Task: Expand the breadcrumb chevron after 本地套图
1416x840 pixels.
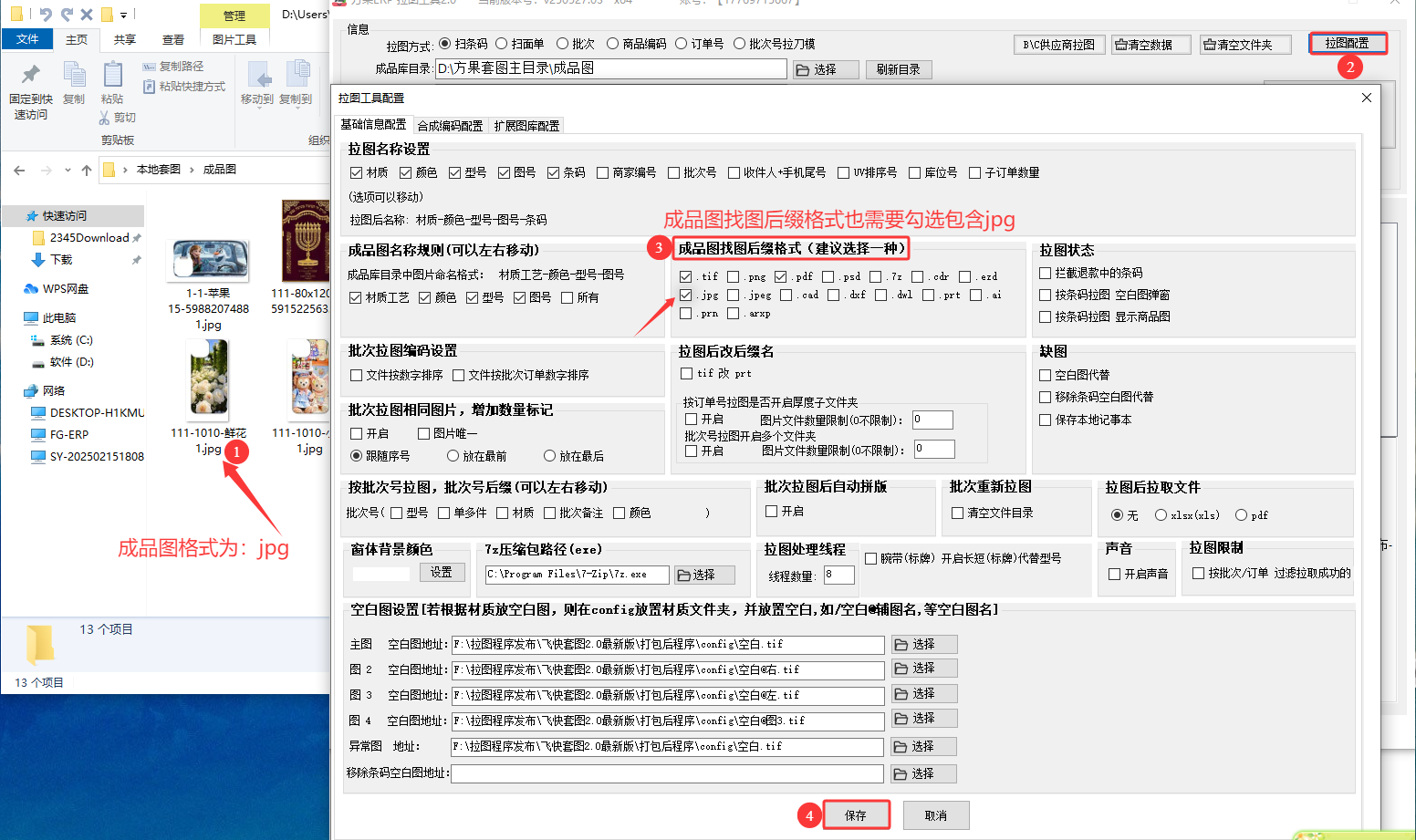Action: pyautogui.click(x=192, y=170)
